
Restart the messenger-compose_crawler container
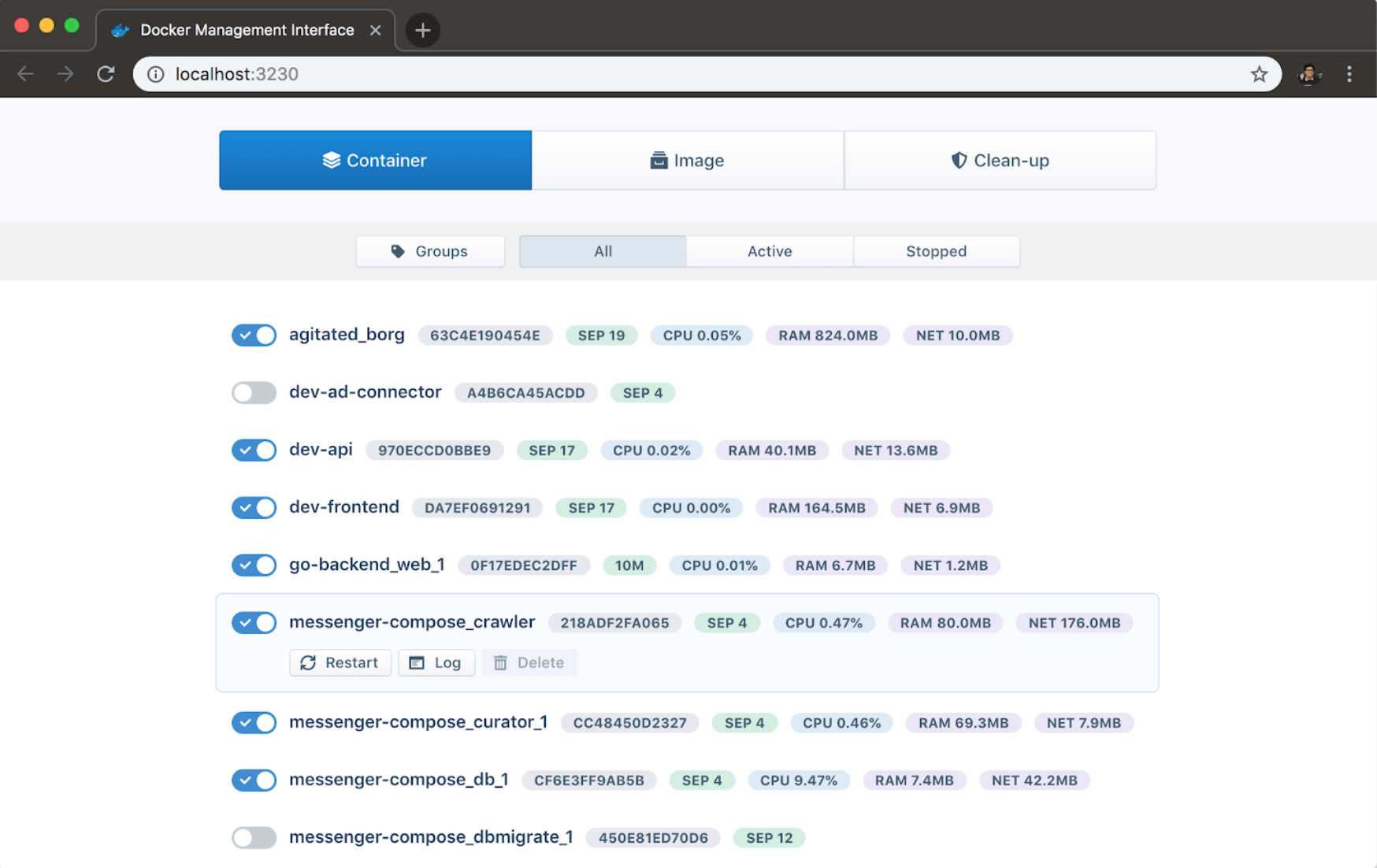(x=340, y=662)
